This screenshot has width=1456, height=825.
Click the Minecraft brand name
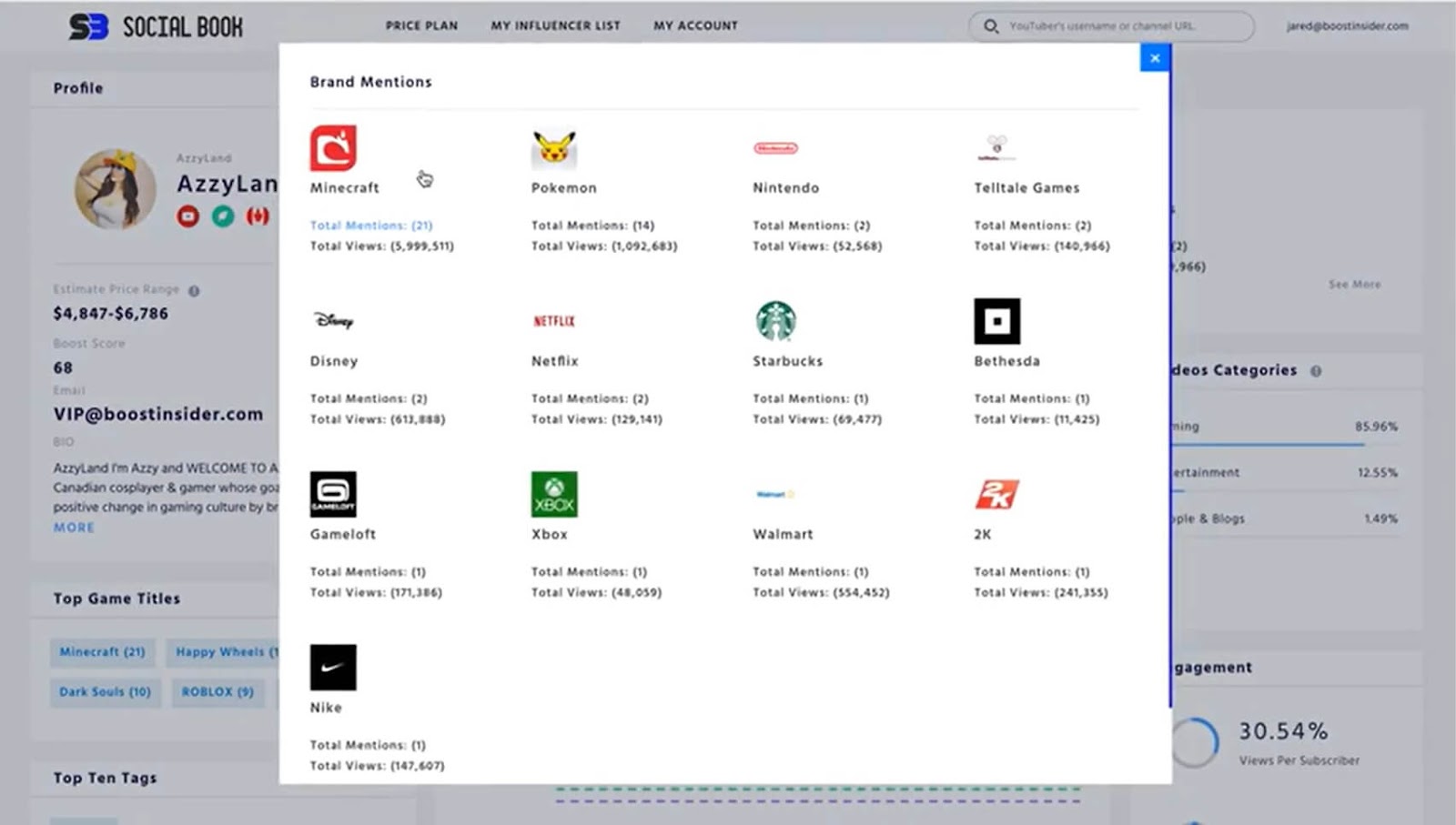click(345, 187)
